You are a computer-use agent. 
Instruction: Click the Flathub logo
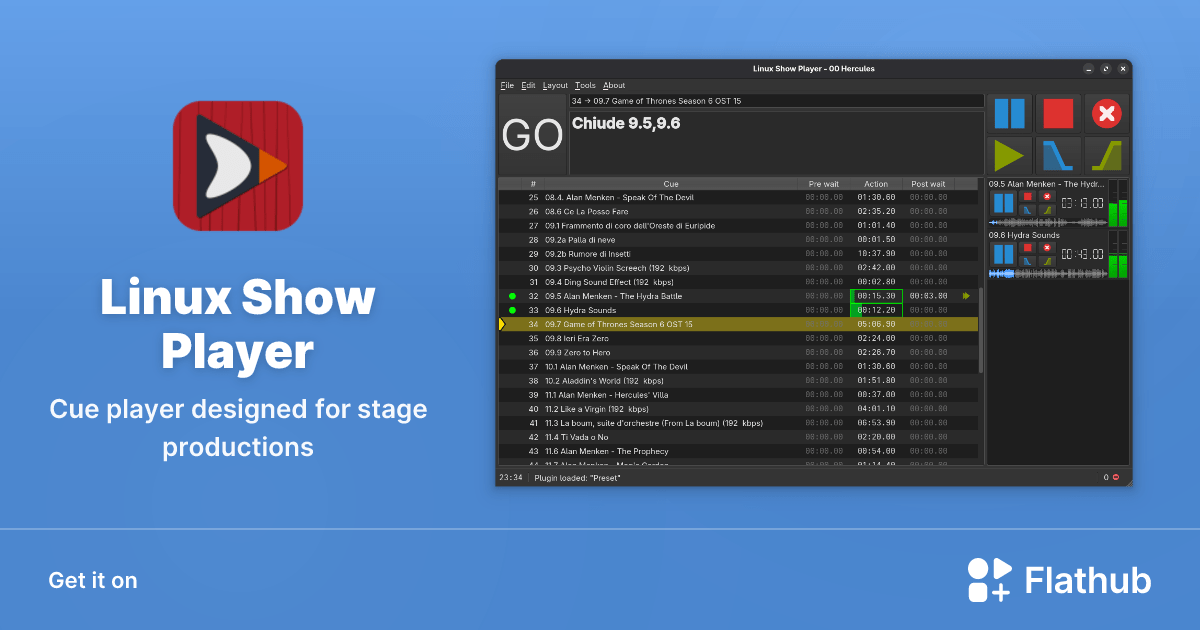(1059, 580)
